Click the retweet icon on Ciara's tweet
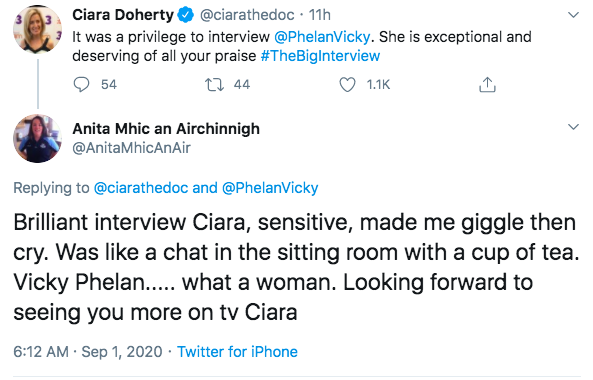The width and height of the screenshot is (593, 380). [214, 85]
